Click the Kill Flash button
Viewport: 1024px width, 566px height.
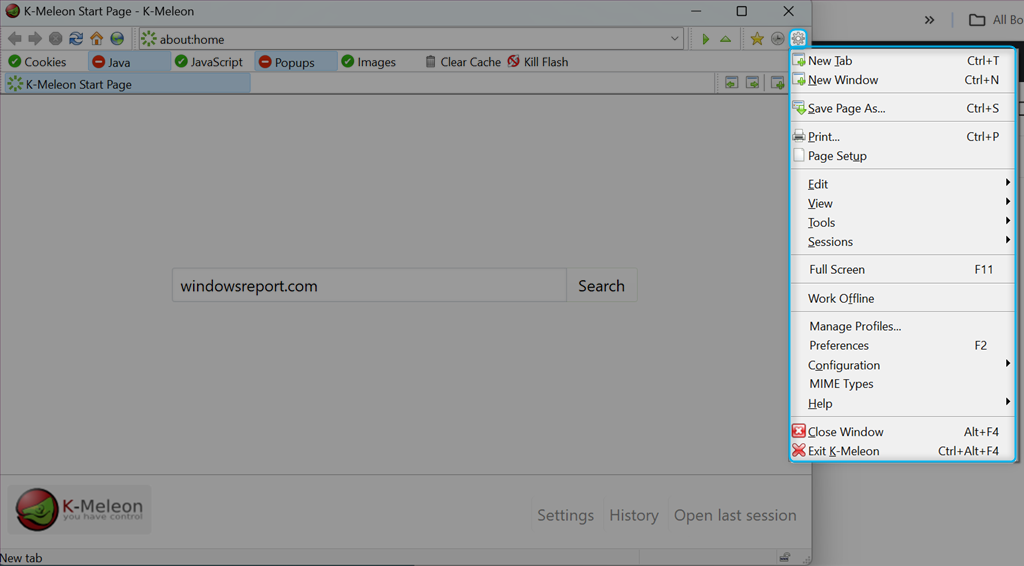537,62
